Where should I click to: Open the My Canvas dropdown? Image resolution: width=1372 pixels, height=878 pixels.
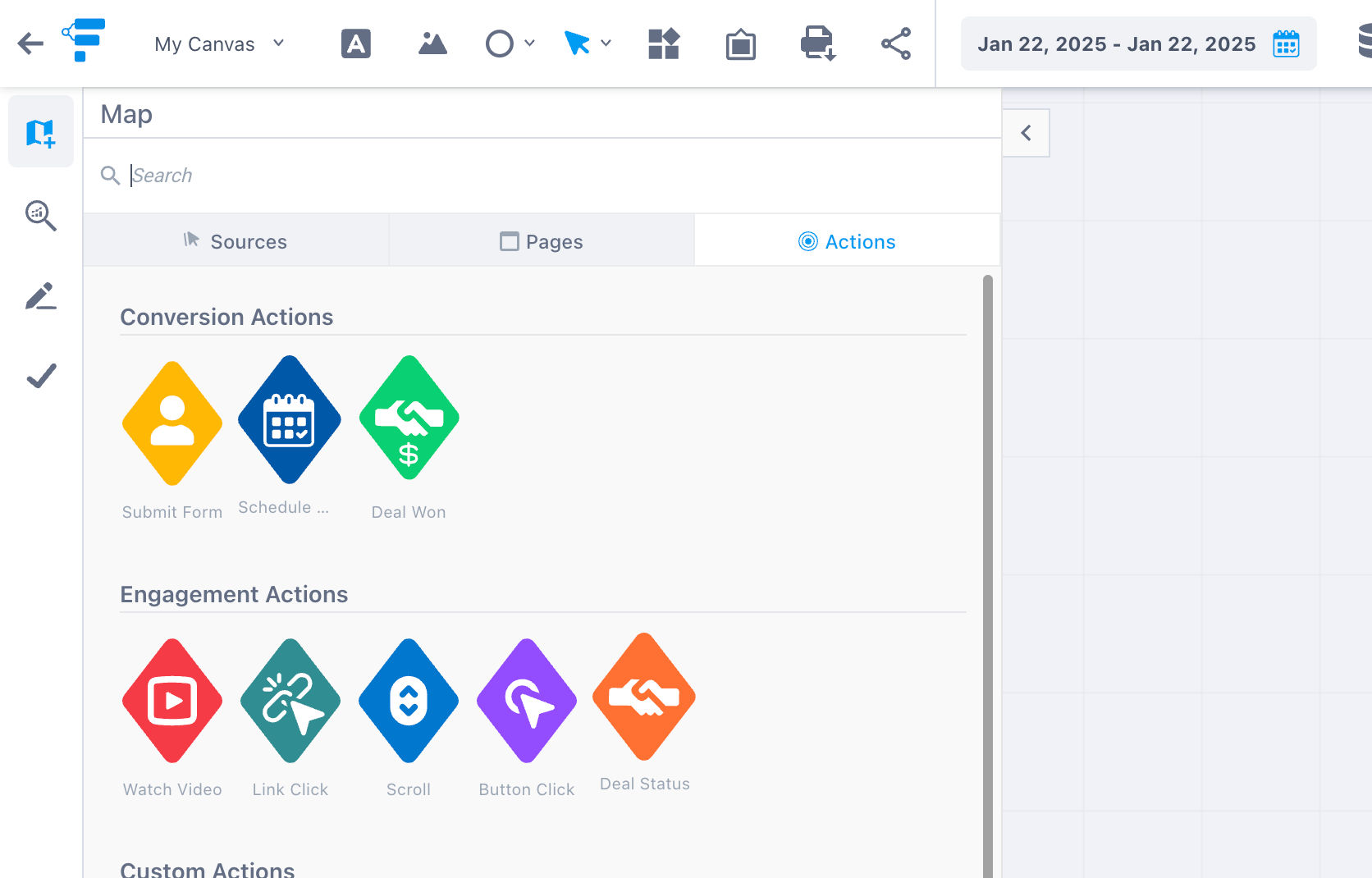pyautogui.click(x=219, y=44)
